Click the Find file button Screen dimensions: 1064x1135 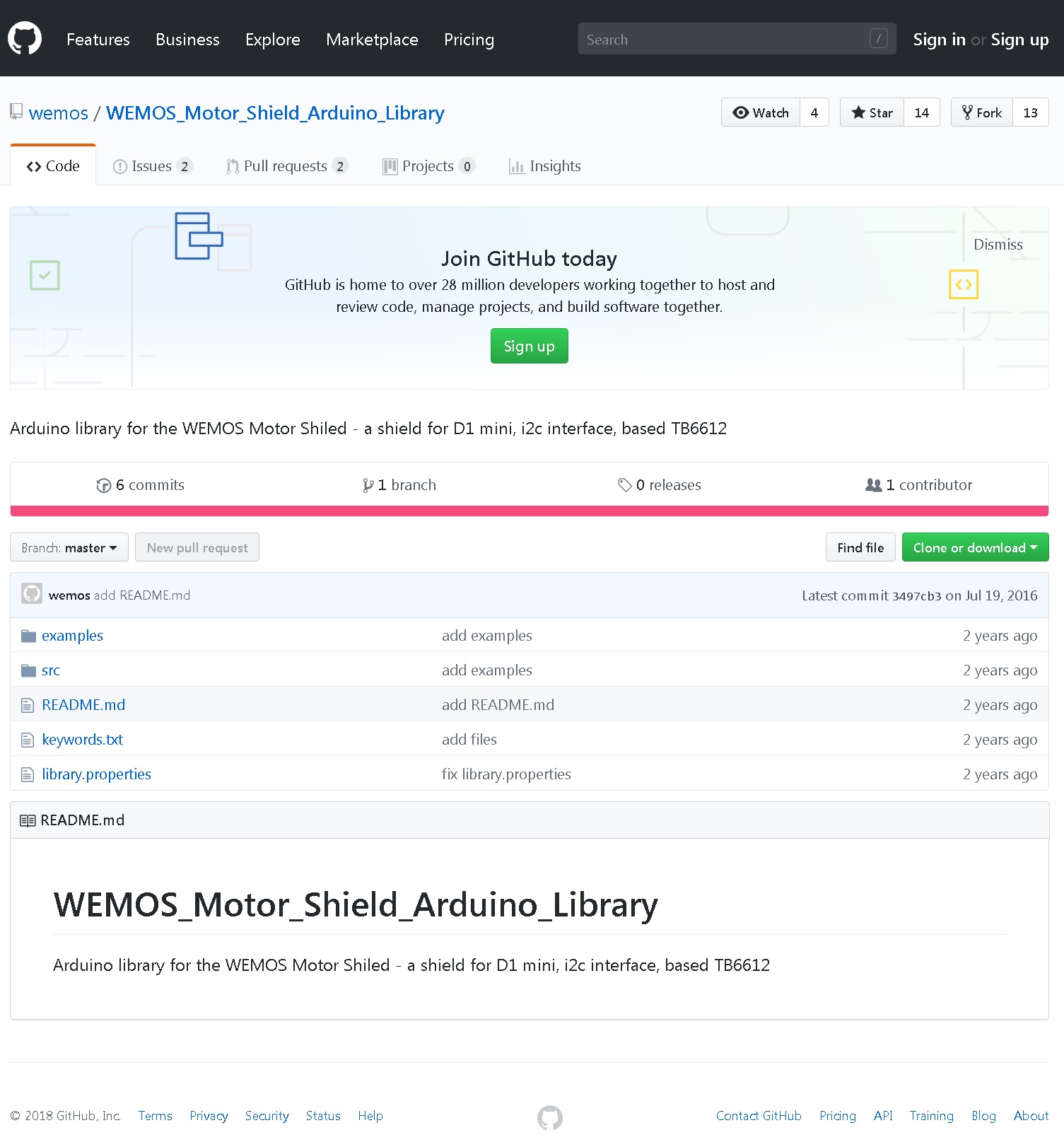click(x=860, y=547)
